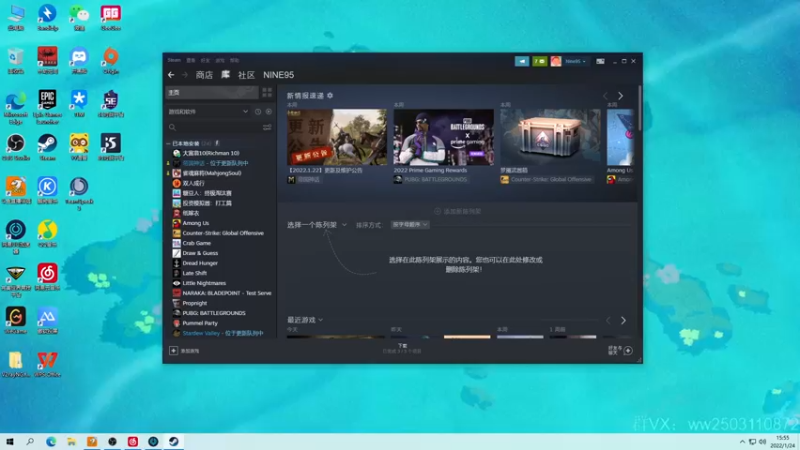Image resolution: width=800 pixels, height=450 pixels.
Task: Collapse the locally installed games category
Action: tap(169, 143)
